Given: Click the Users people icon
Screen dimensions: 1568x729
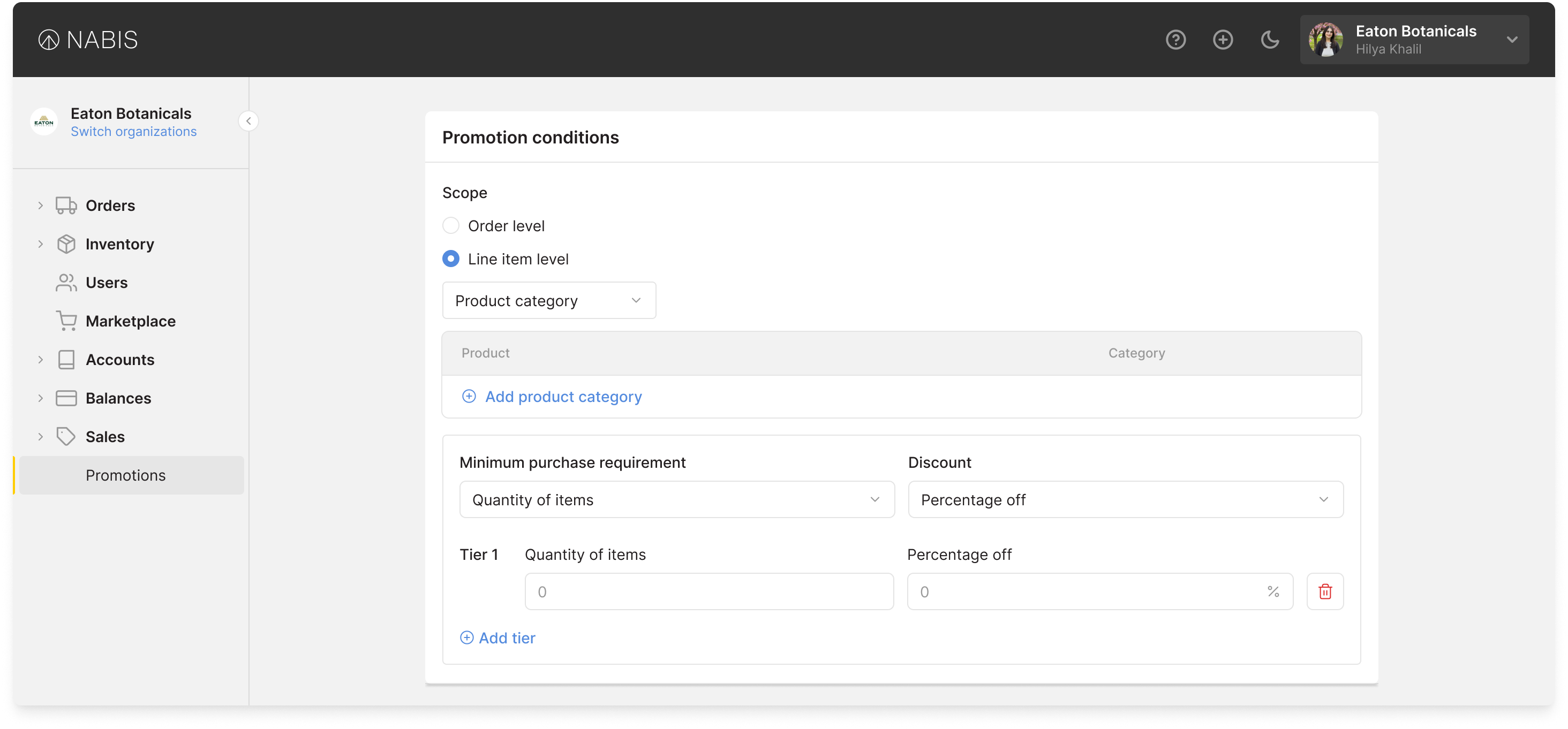Looking at the screenshot, I should pos(66,283).
